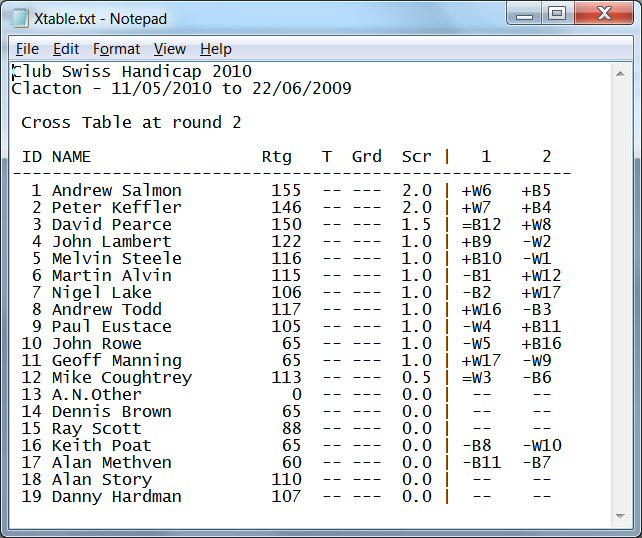This screenshot has width=642, height=538.
Task: Click result '+B11' in Paul Eustace's row
Action: click(x=541, y=326)
